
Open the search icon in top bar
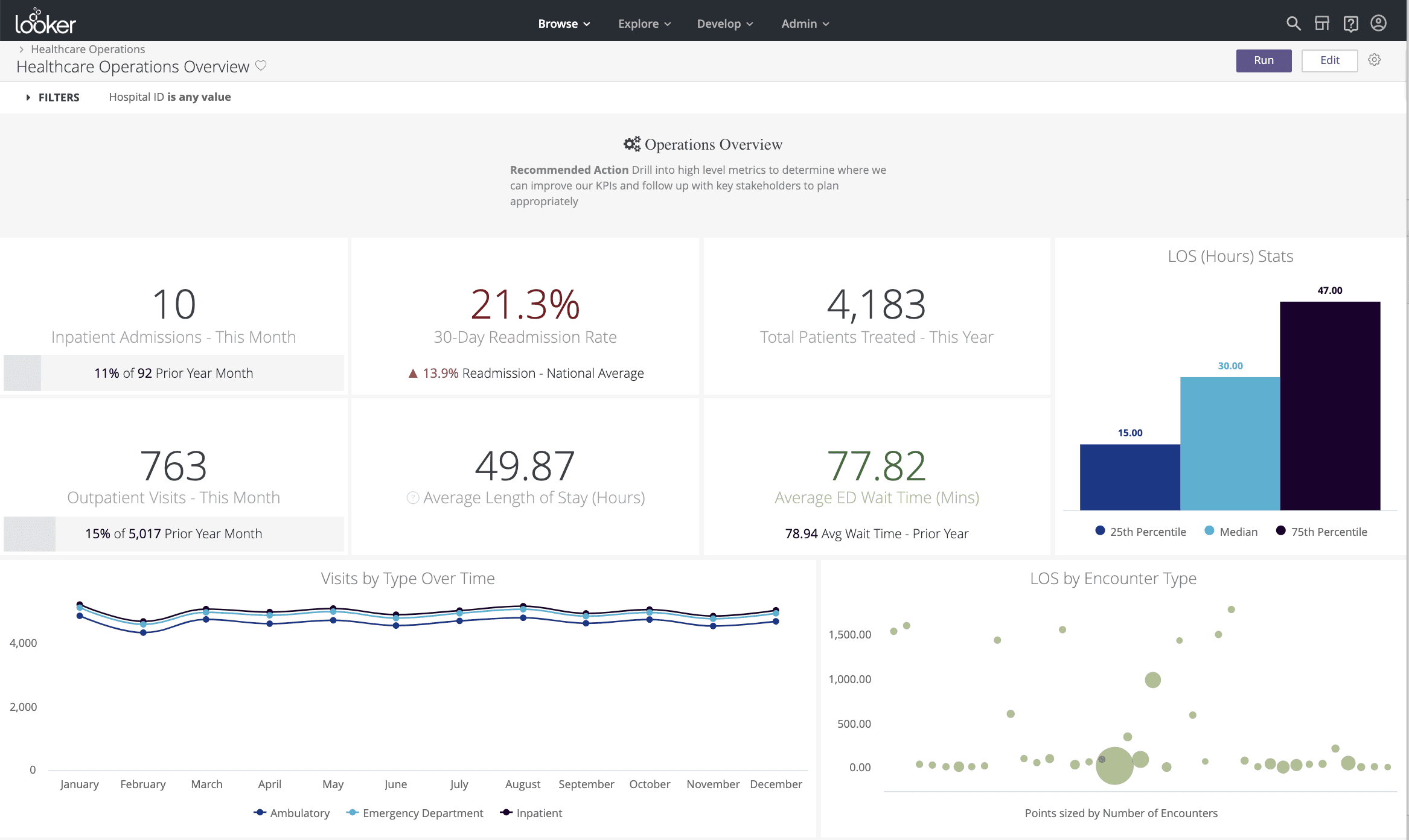pos(1293,23)
